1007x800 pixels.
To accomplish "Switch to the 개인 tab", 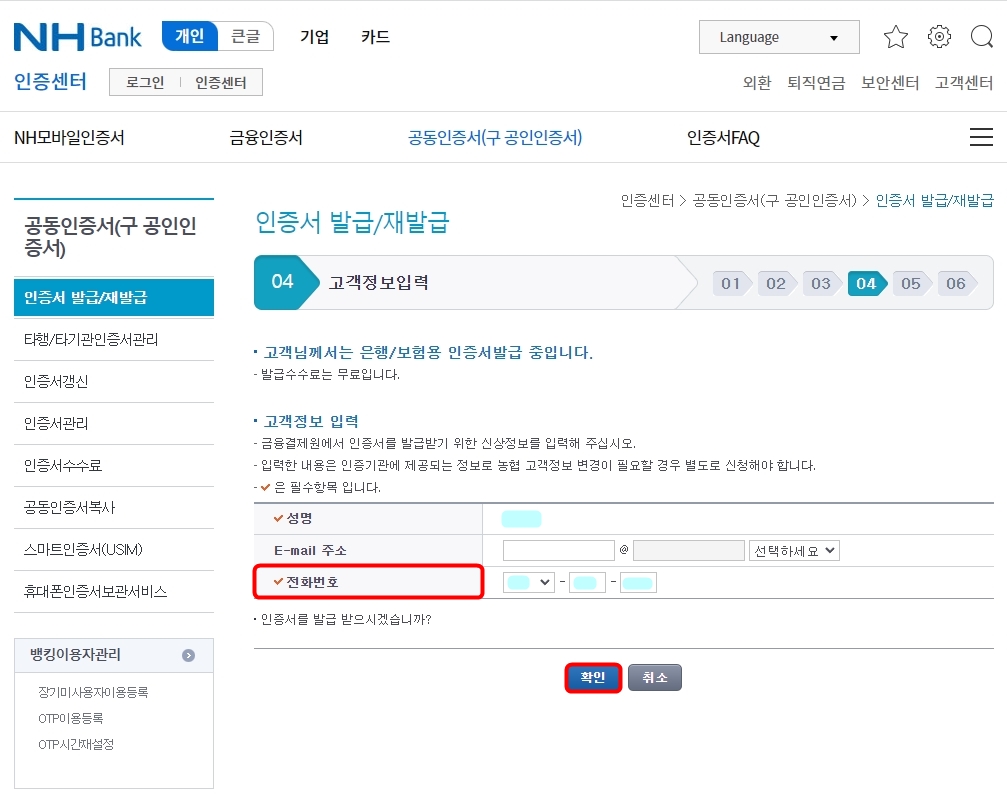I will 191,35.
